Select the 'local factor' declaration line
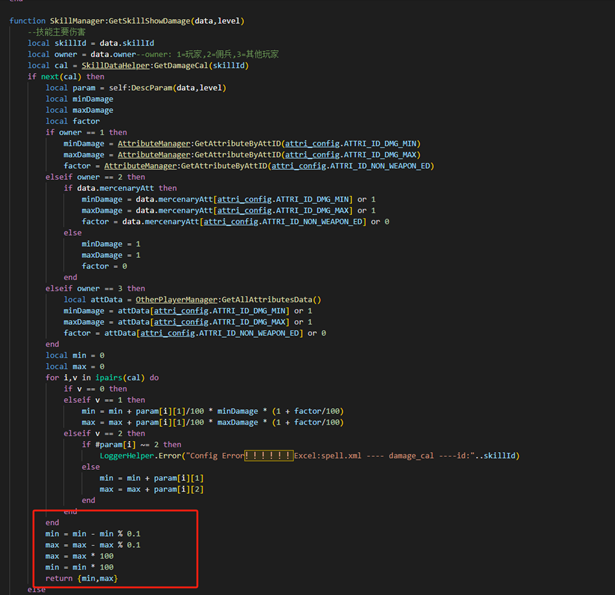The image size is (615, 595). click(72, 121)
